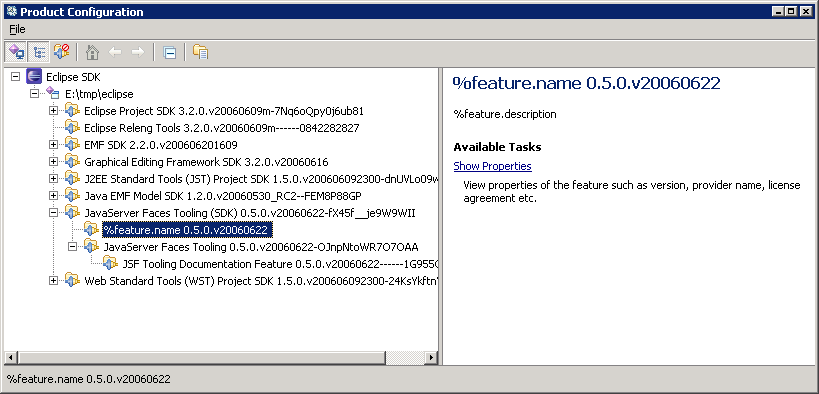The width and height of the screenshot is (819, 394).
Task: Click the Available Tasks heading
Action: point(497,147)
